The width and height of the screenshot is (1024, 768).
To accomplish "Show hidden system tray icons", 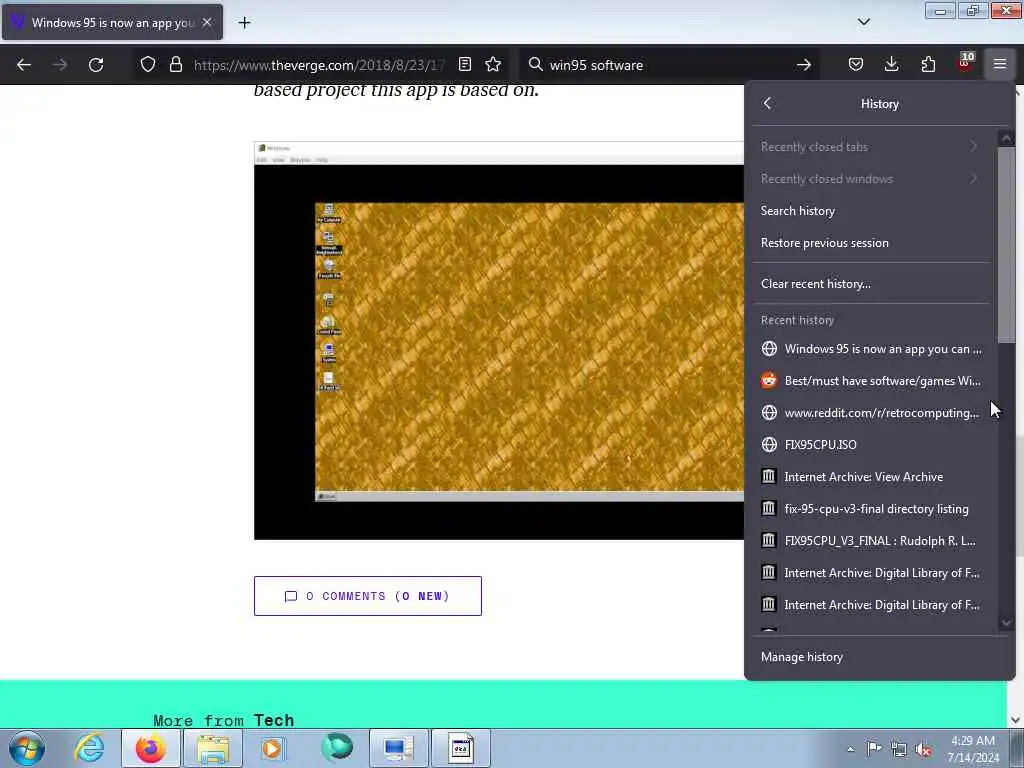I will [x=850, y=749].
